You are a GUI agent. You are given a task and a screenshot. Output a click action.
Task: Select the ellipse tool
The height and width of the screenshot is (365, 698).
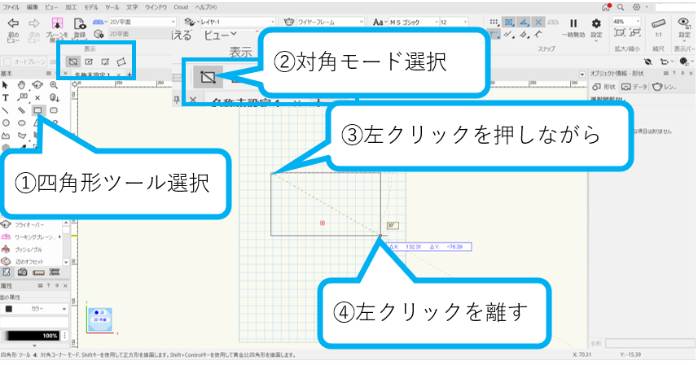[22, 123]
